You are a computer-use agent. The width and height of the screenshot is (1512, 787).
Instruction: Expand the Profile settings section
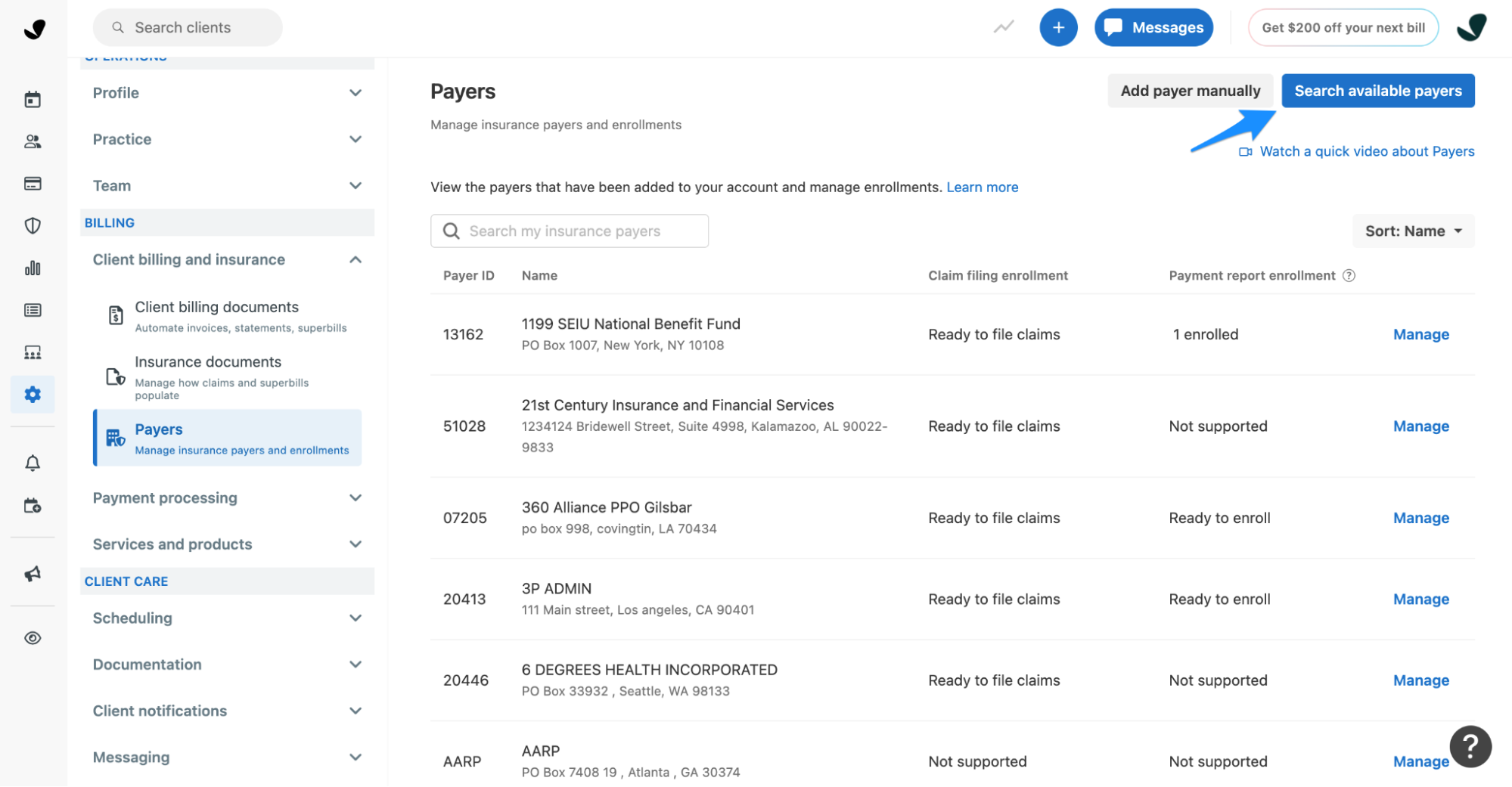(x=227, y=93)
